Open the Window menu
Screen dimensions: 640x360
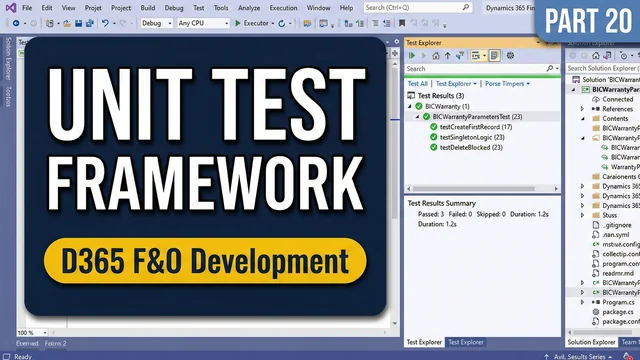click(318, 8)
